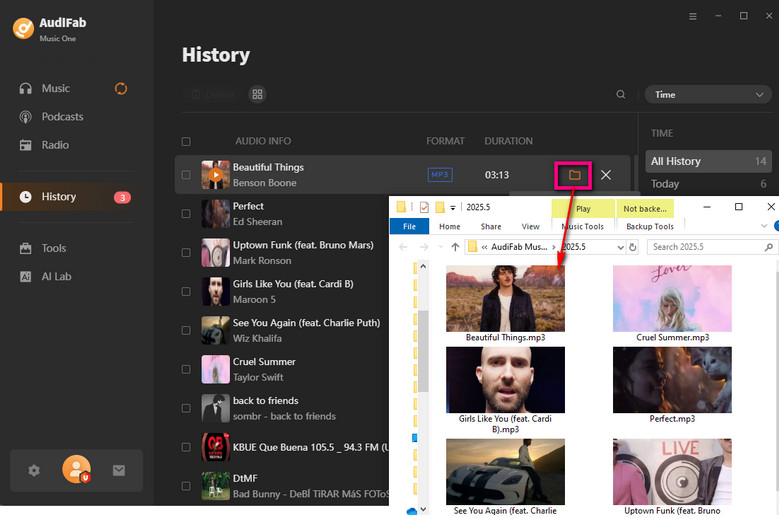Check the See You Again checkbox
The image size is (779, 518).
(x=186, y=330)
